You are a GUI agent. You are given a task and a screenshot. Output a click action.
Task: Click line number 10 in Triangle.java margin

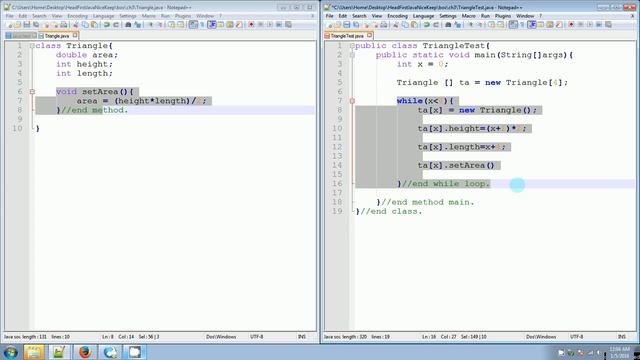[x=17, y=129]
